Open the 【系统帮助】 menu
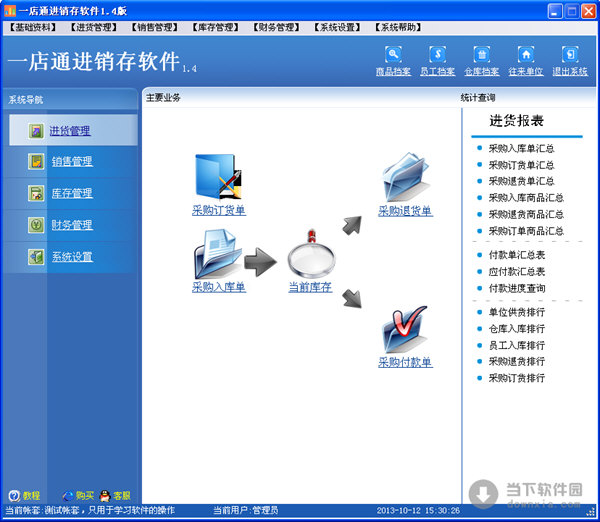 [398, 27]
